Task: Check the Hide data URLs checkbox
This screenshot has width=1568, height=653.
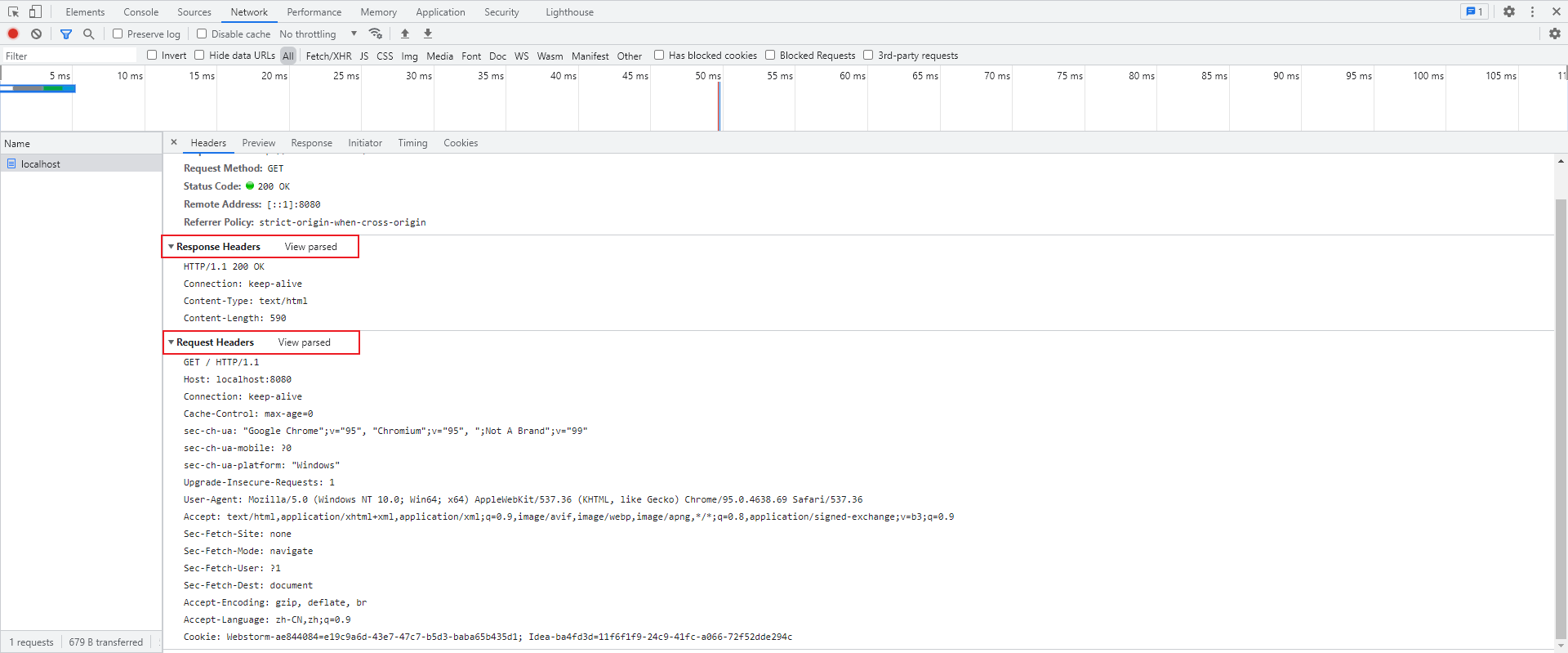Action: [199, 55]
